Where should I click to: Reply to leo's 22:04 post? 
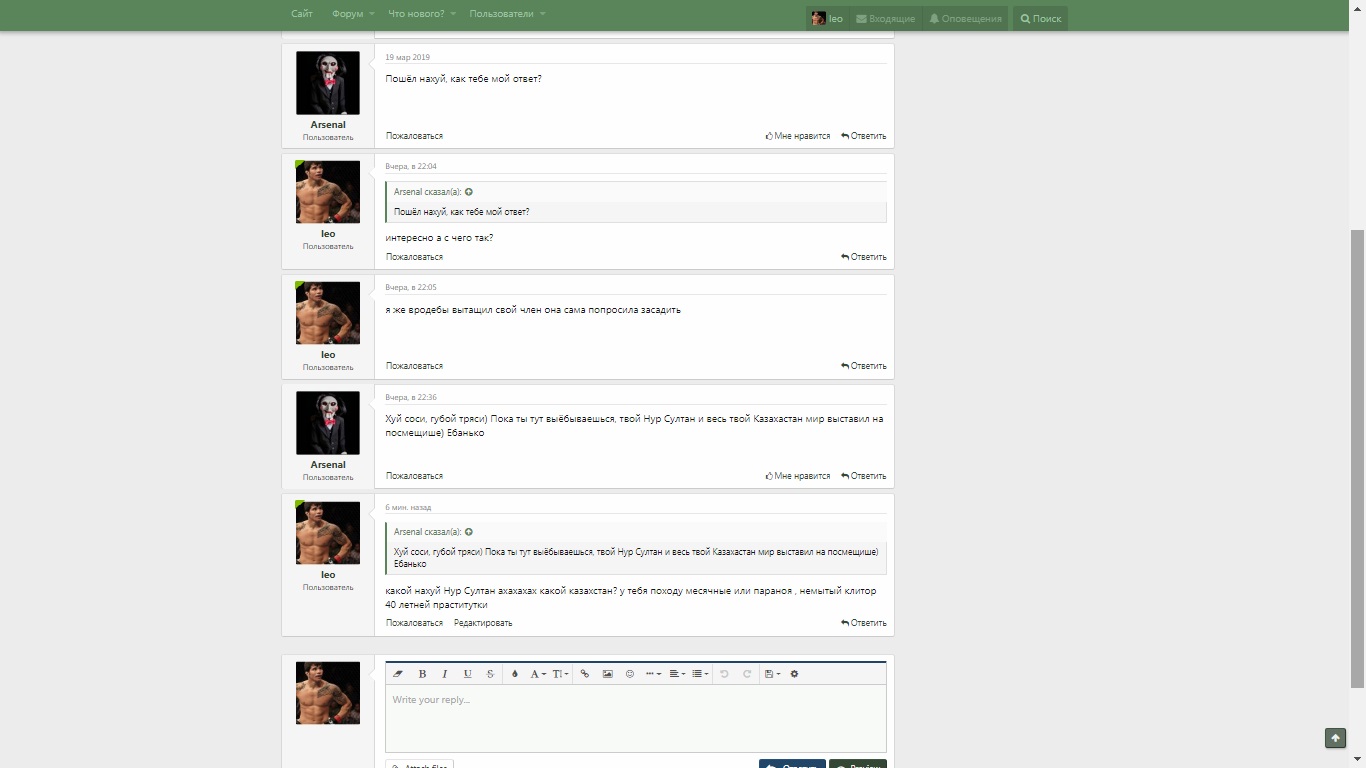click(864, 257)
